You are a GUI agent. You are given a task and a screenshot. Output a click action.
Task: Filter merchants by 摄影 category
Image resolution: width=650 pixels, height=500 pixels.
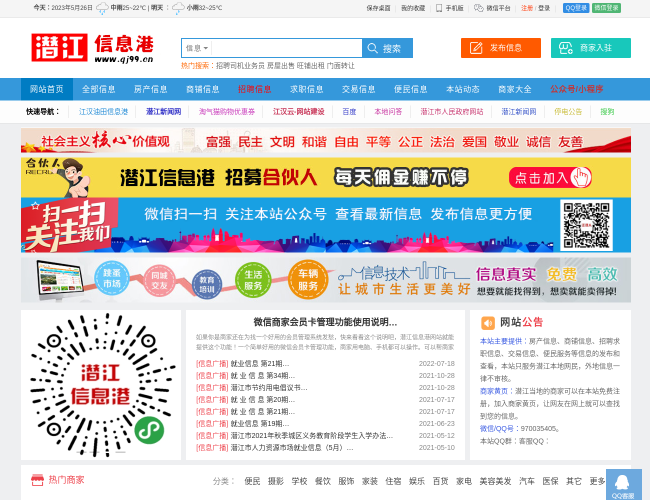(x=276, y=481)
